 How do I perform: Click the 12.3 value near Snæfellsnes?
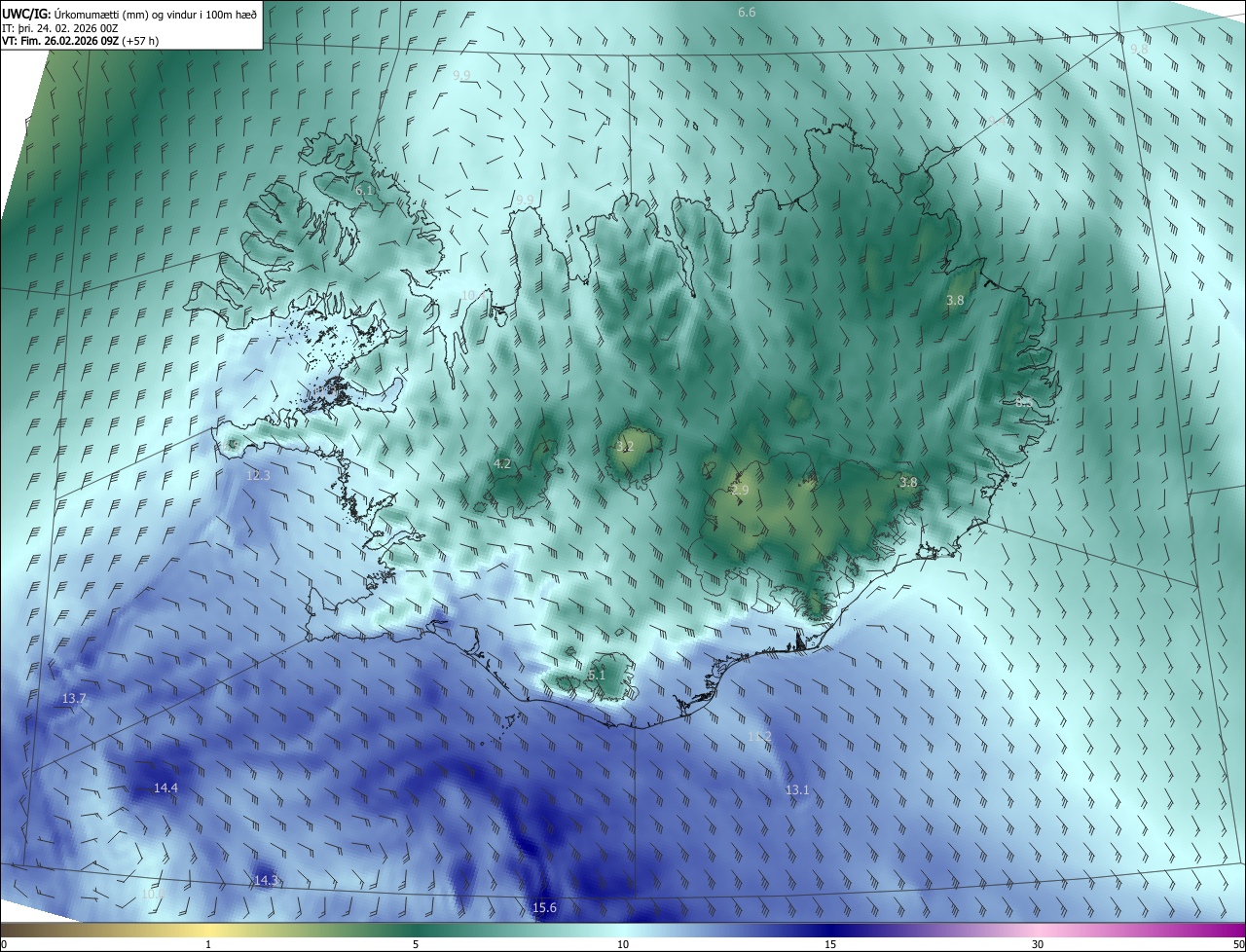[258, 475]
